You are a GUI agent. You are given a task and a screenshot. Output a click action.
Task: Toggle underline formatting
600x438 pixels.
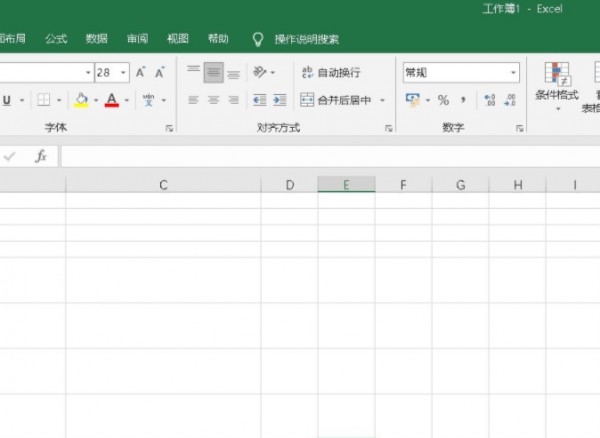coord(7,100)
